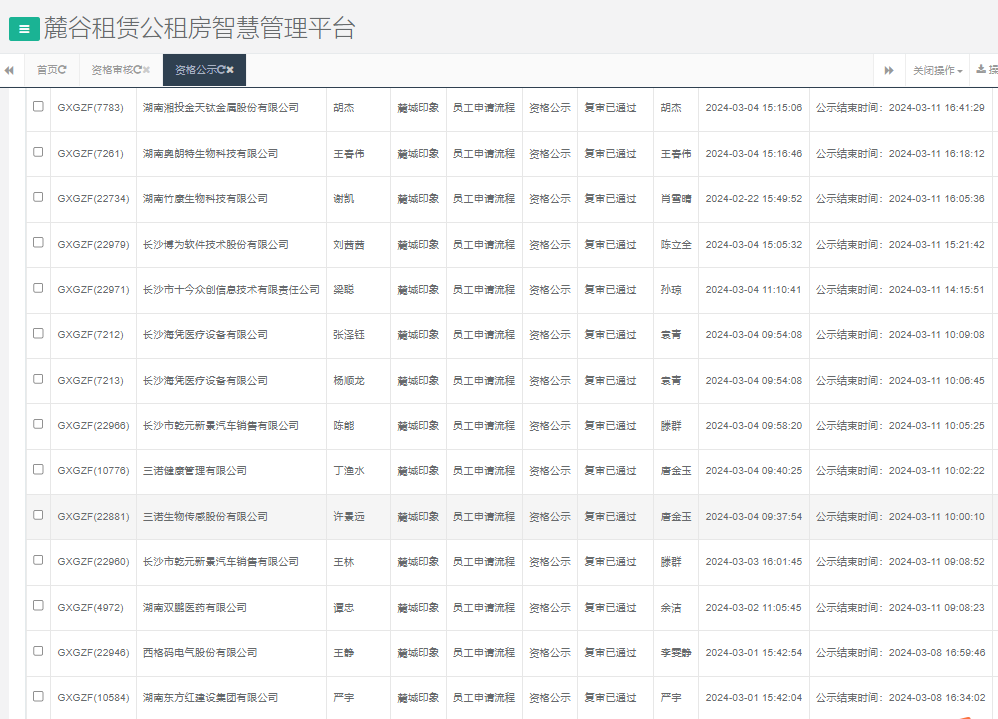Image resolution: width=998 pixels, height=719 pixels.
Task: Click the download/export icon on the top bar
Action: [x=983, y=70]
